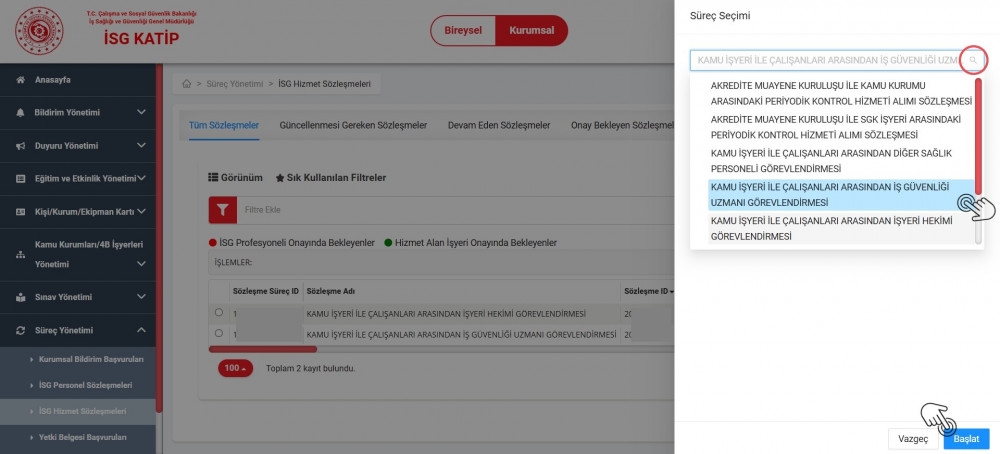Click 'Hizmet Alan İşyeri Onayında Bekleyenler' legend

[476, 243]
